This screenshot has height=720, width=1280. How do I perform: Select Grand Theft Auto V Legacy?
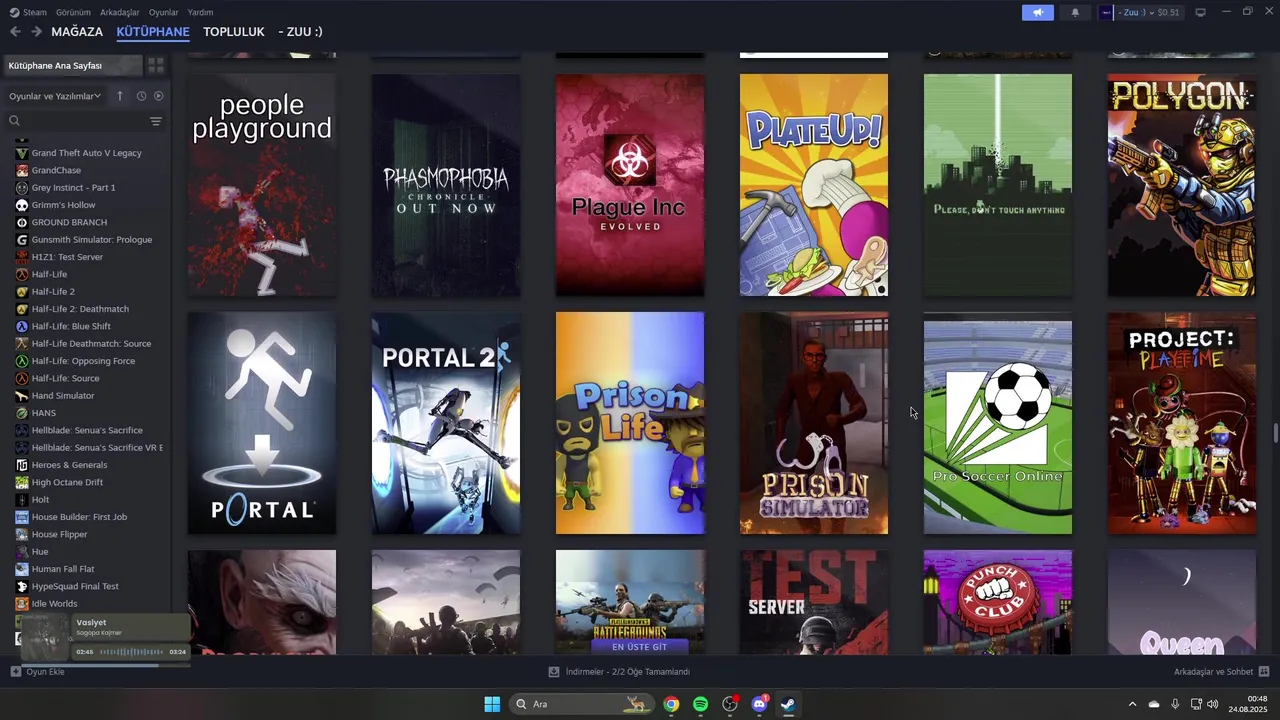tap(86, 153)
